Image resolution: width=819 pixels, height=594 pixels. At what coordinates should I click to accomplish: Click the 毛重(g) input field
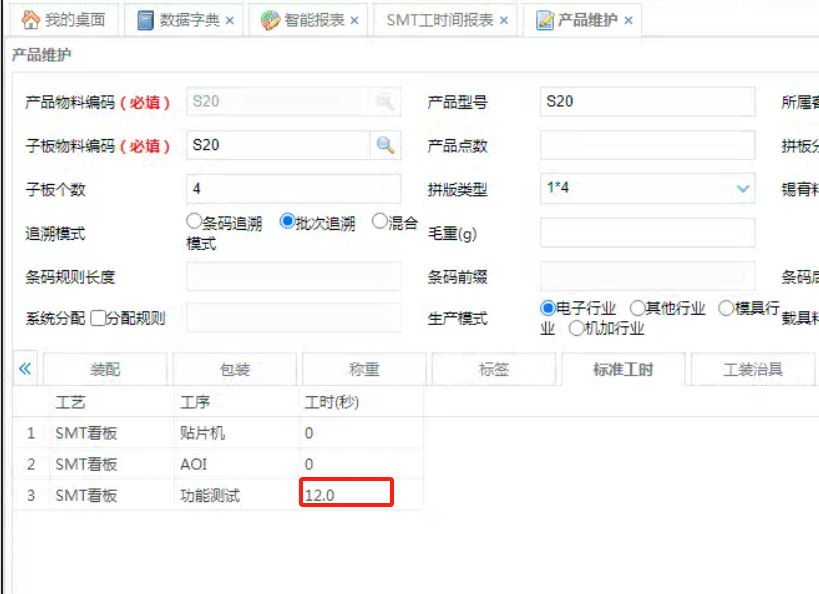647,233
